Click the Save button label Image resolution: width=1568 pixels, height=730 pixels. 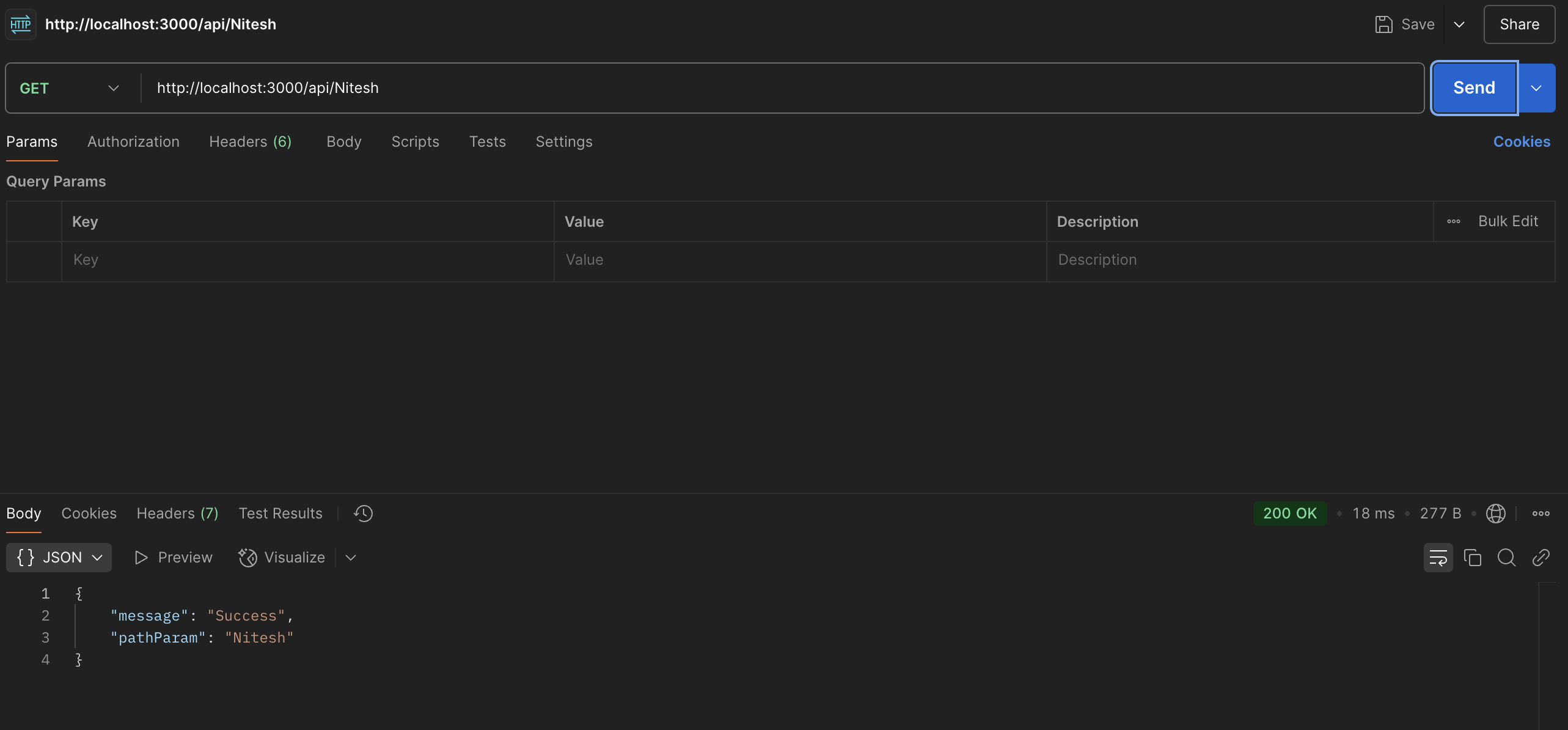coord(1418,24)
